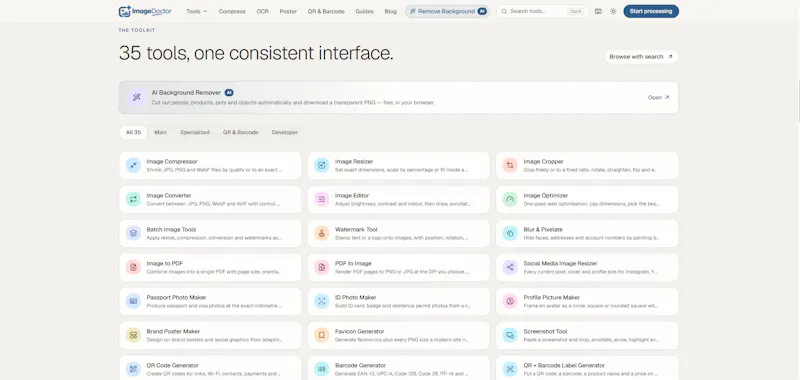This screenshot has height=380, width=800.
Task: Click the Image Compressor title text
Action: (x=172, y=162)
